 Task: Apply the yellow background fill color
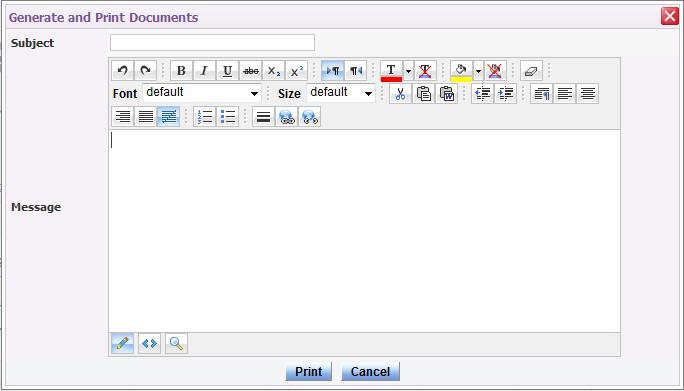click(x=461, y=71)
